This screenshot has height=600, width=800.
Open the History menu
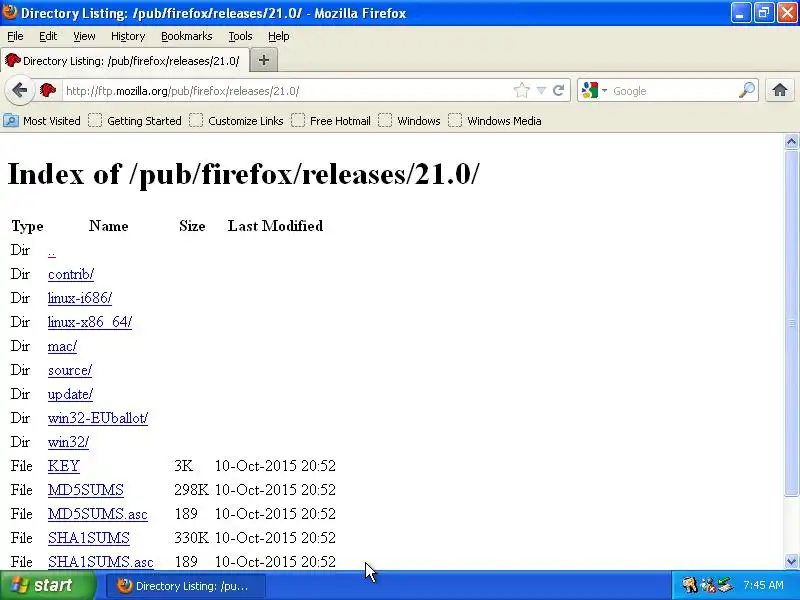[128, 36]
